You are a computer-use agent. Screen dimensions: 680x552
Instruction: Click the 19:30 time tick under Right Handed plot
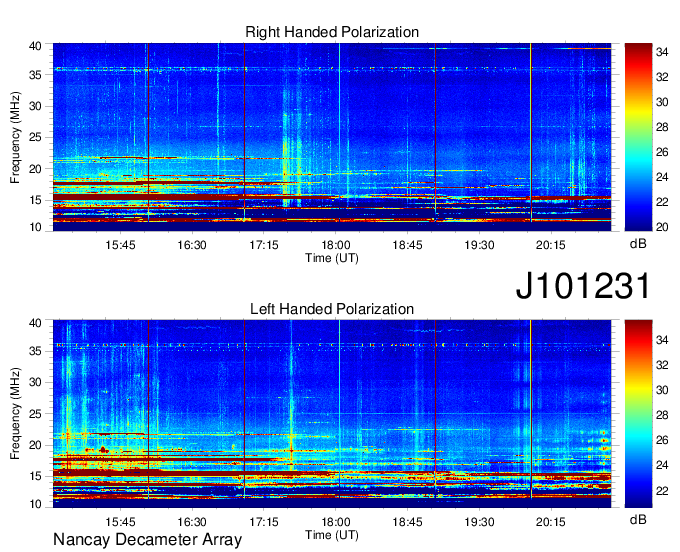point(479,245)
